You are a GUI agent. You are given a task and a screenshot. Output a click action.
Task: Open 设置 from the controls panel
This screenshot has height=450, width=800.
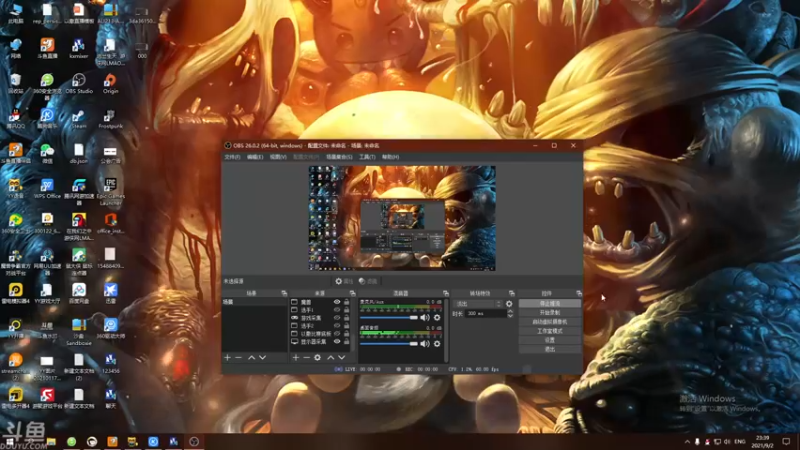click(549, 340)
